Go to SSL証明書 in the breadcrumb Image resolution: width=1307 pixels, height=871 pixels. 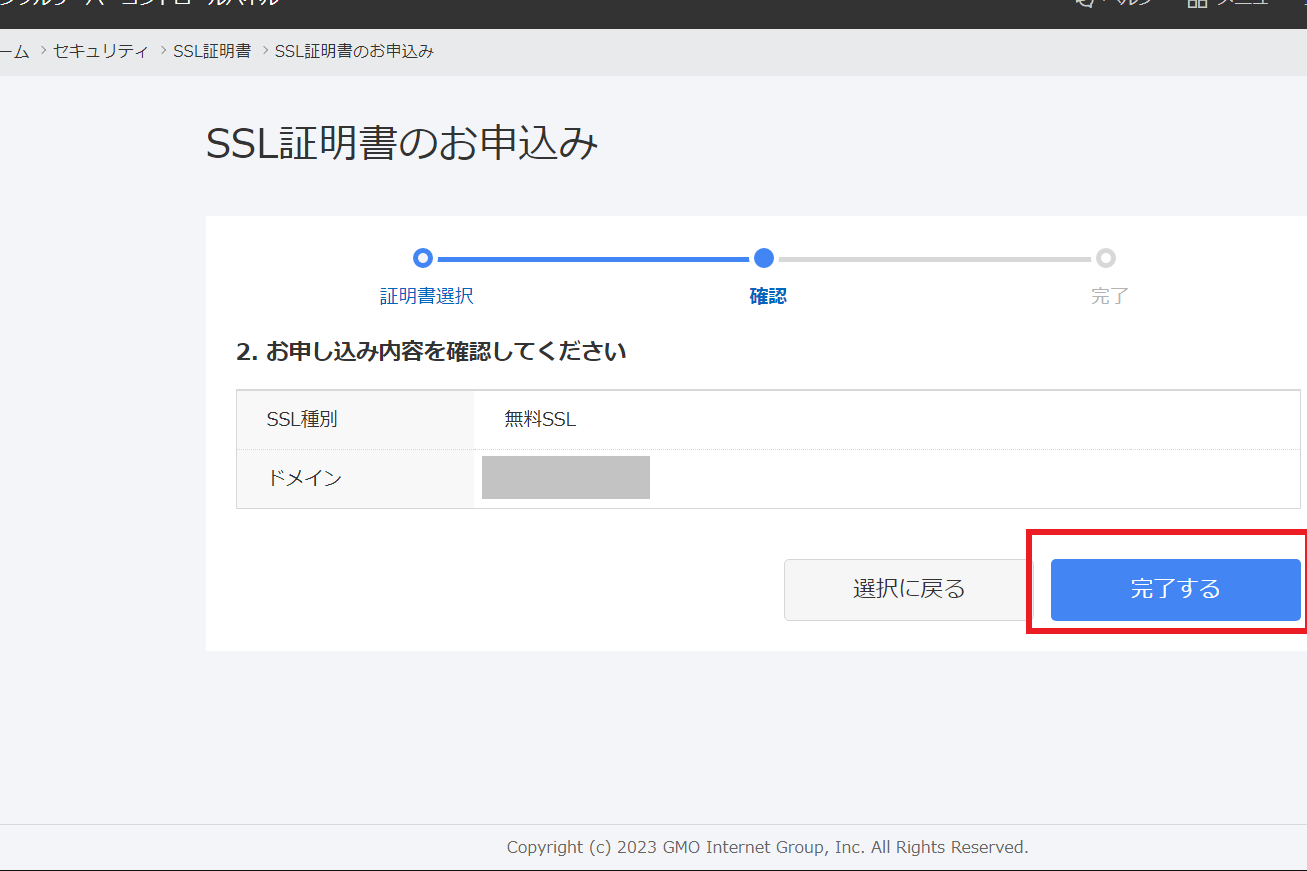(x=212, y=51)
